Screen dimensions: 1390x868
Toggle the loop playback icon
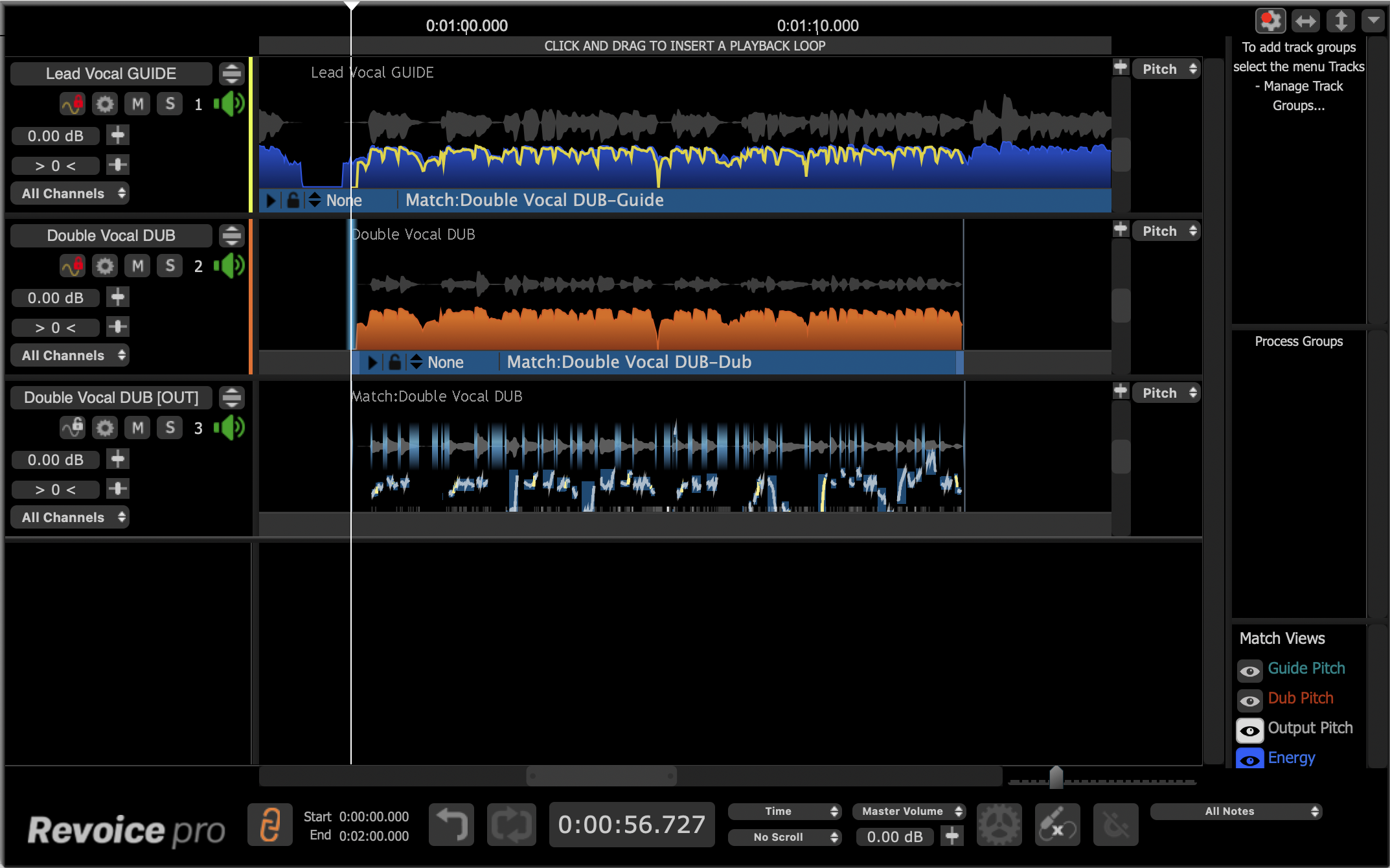[511, 825]
